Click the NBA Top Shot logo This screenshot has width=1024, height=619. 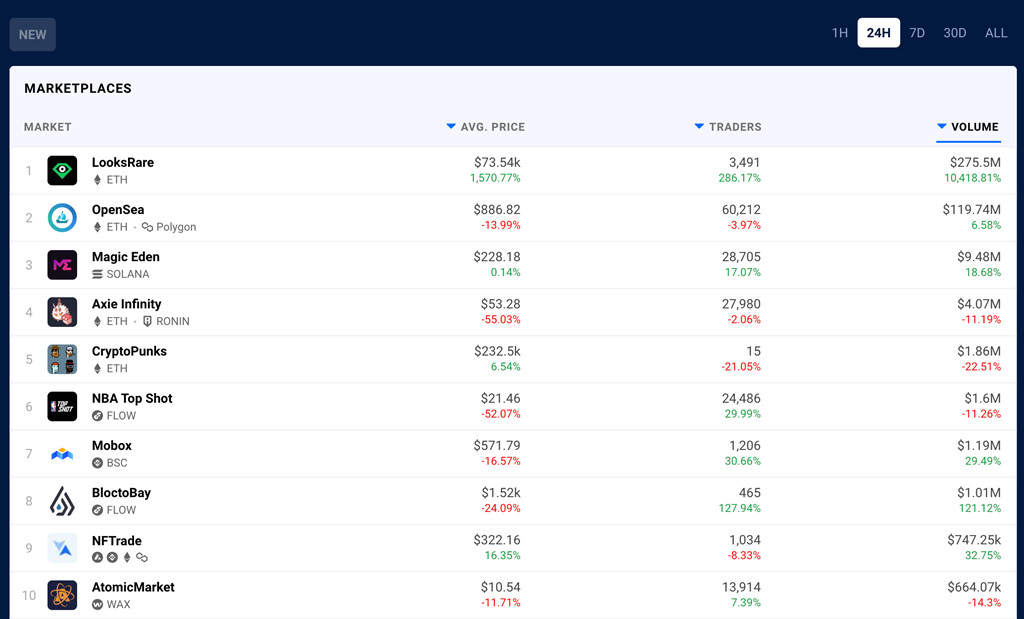62,406
